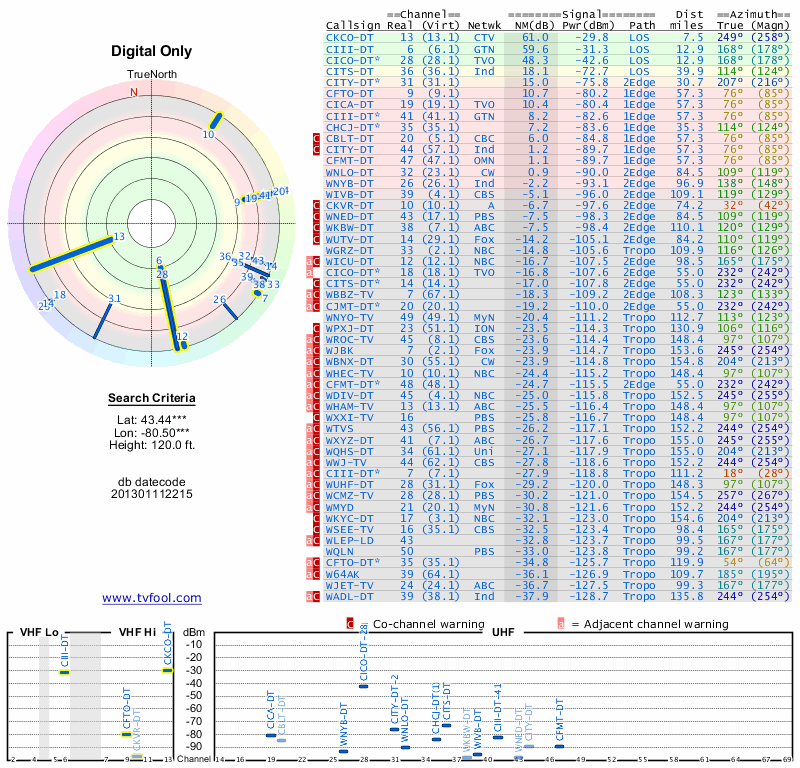The width and height of the screenshot is (800, 768).
Task: Click channel 13 marker on radar plot
Action: (x=118, y=236)
